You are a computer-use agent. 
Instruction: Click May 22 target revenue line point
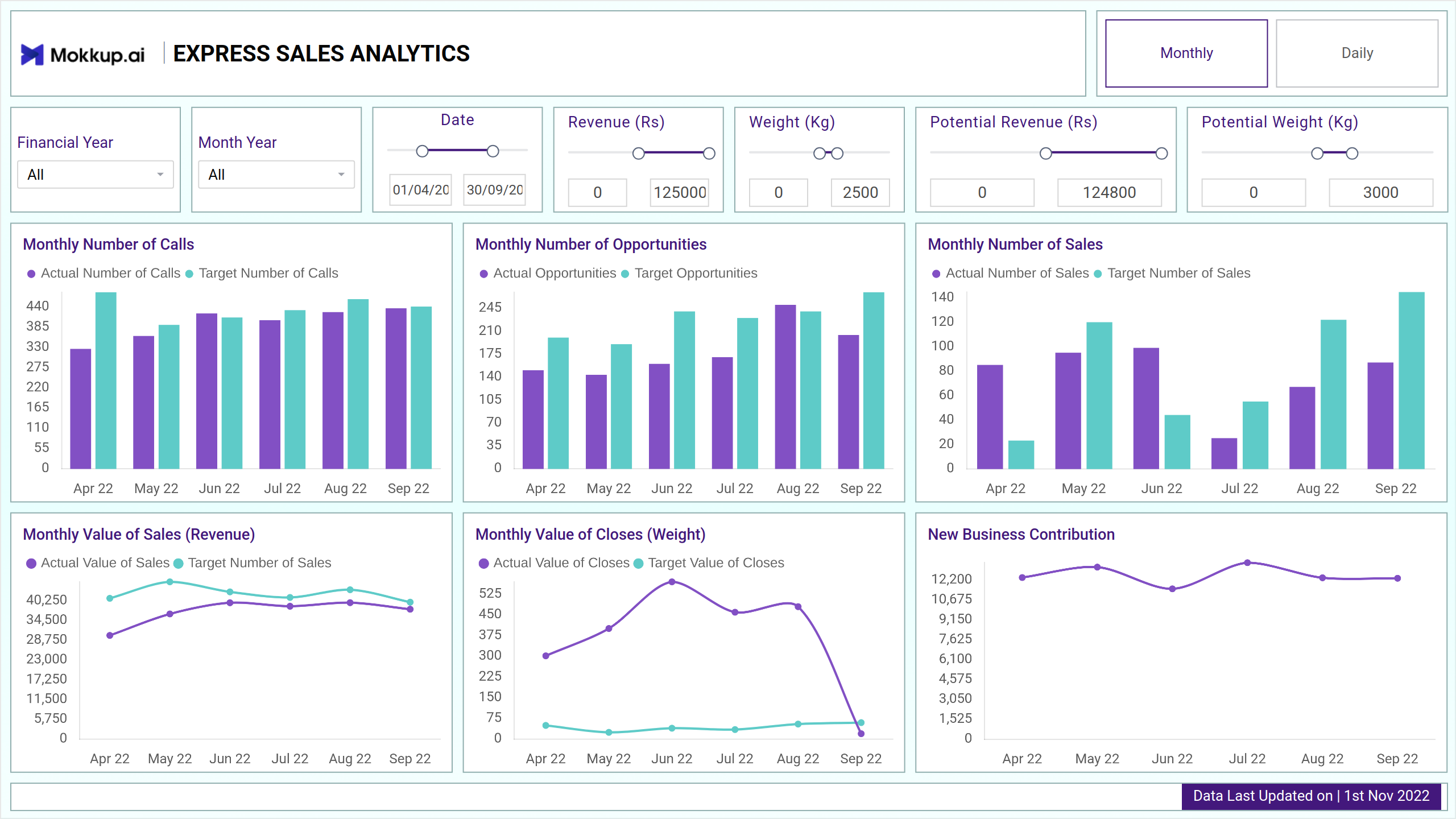tap(170, 582)
